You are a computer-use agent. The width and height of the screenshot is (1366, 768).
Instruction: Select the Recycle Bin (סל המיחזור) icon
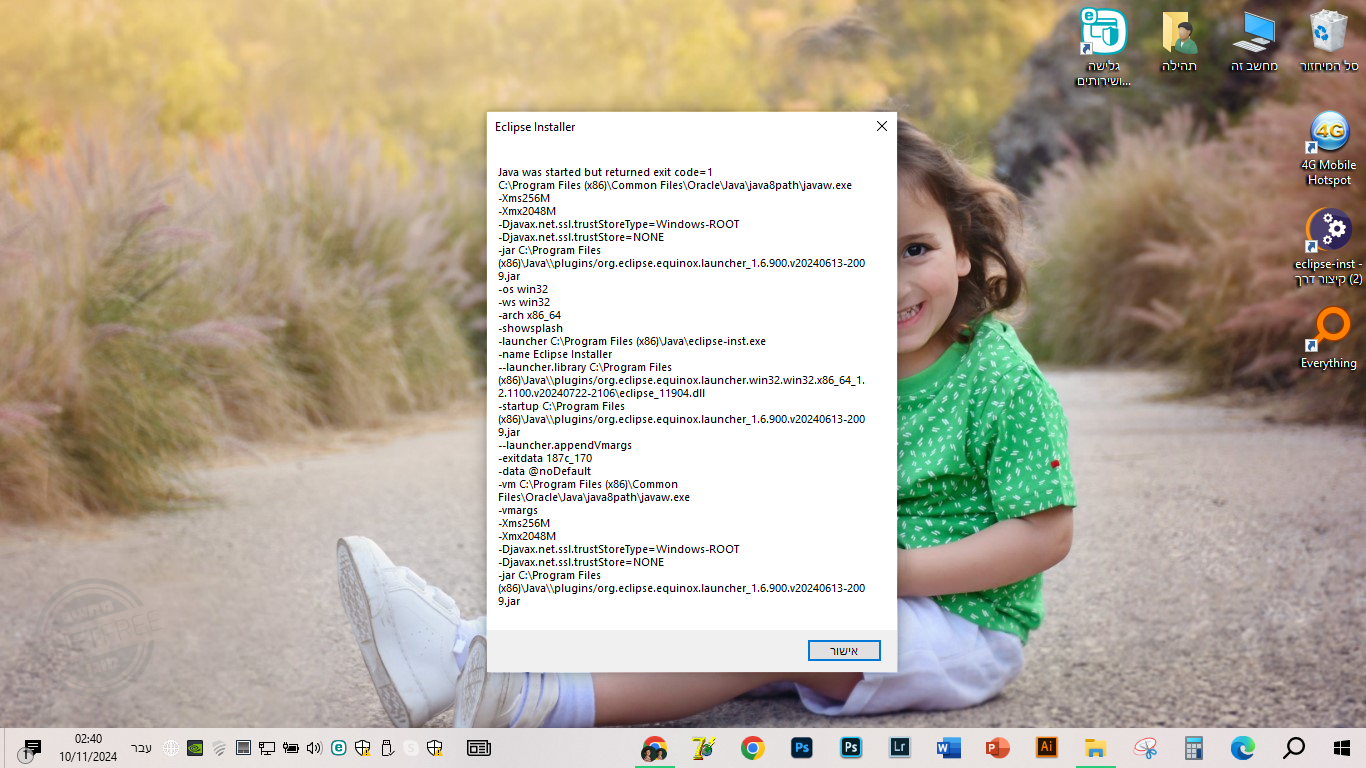click(x=1329, y=42)
